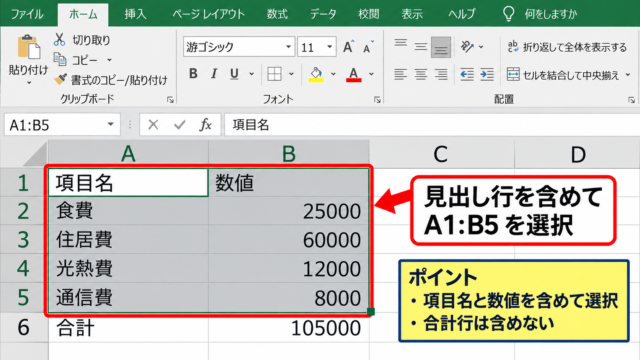Viewport: 640px width, 360px height.
Task: Open fill color dropdown arrow
Action: pos(333,74)
